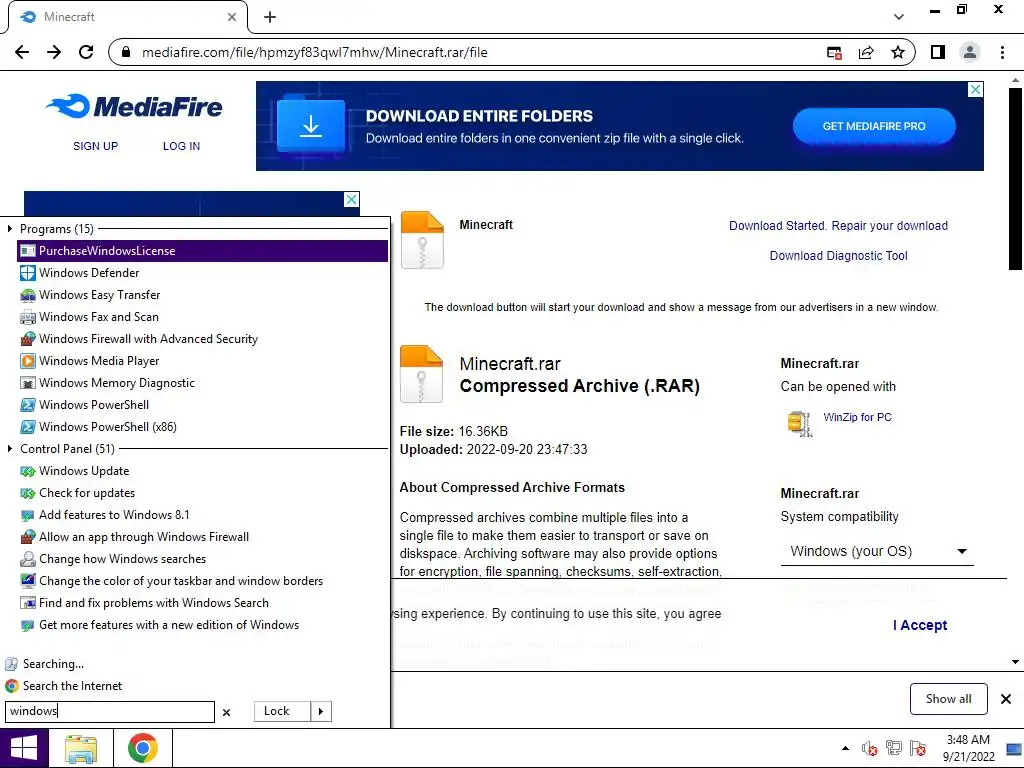This screenshot has height=768, width=1024.
Task: Click WinZip for PC link
Action: (x=857, y=417)
